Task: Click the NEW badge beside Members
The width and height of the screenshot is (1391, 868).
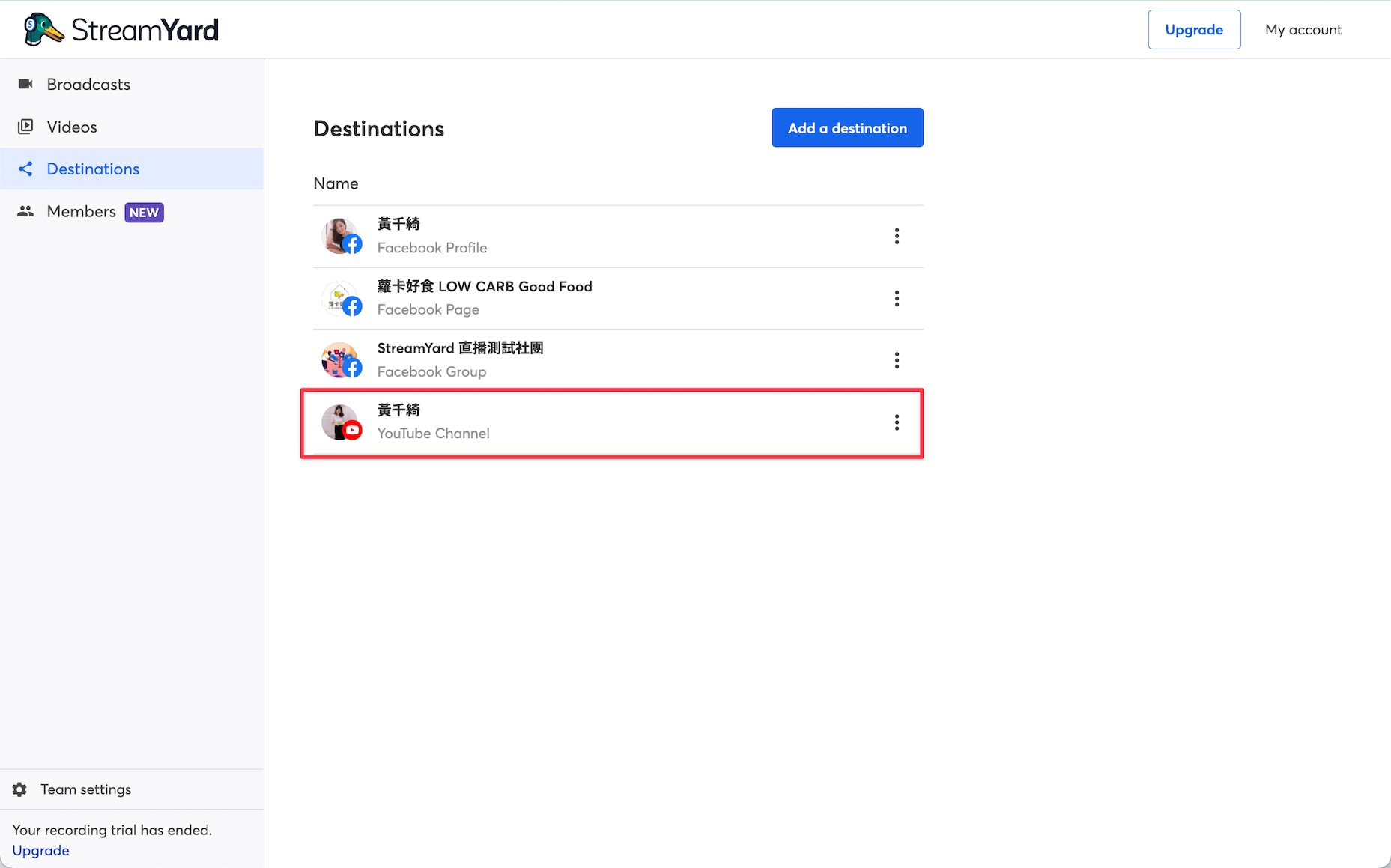Action: [x=144, y=213]
